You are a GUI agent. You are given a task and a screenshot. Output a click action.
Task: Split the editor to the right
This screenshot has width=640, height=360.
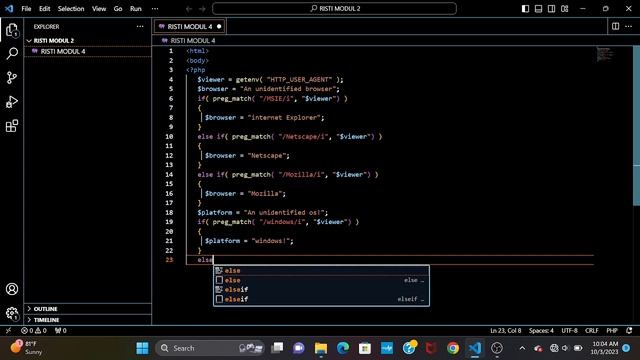616,26
